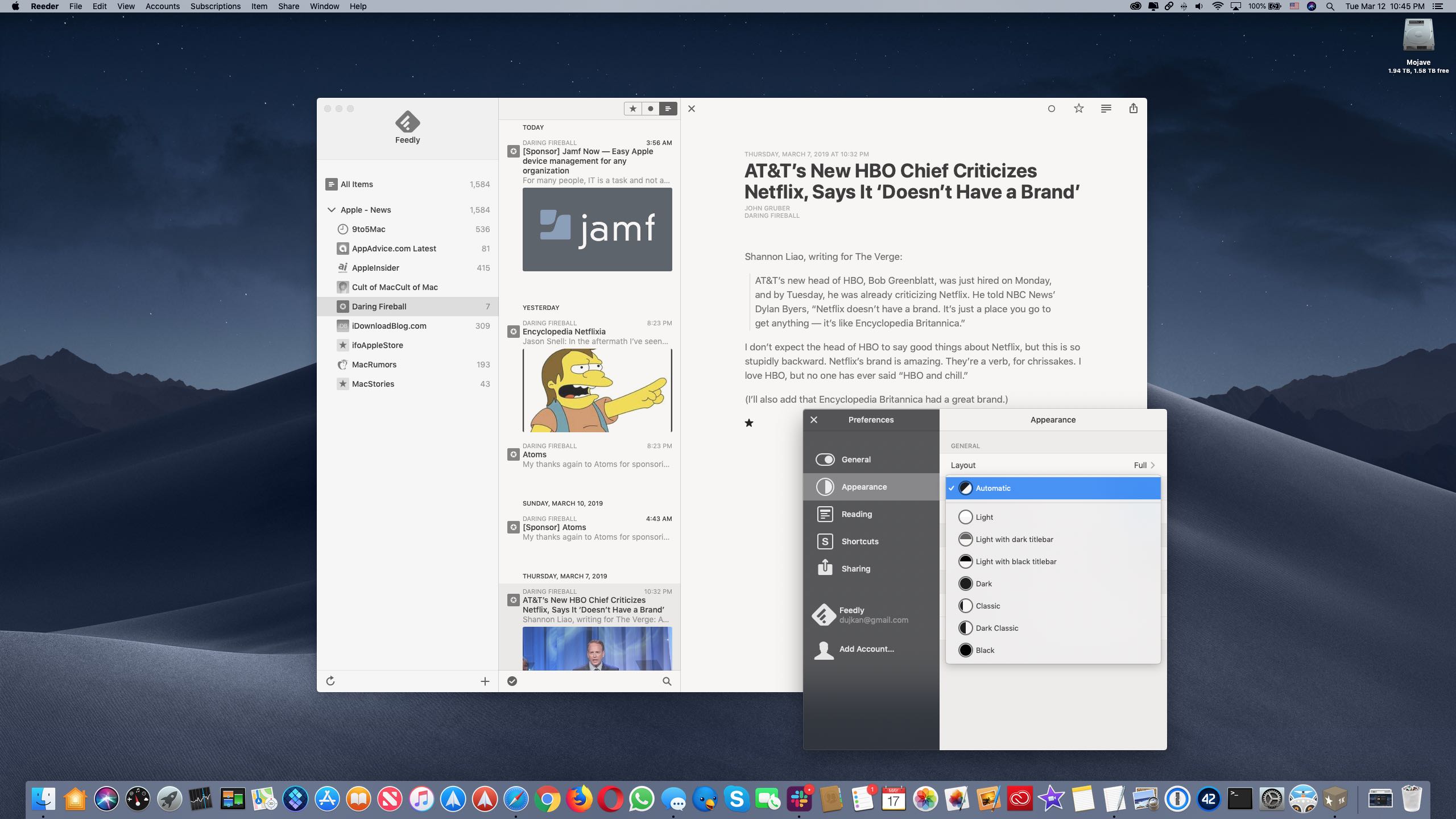Open Shortcuts preferences tab
Viewport: 1456px width, 819px height.
coord(871,541)
